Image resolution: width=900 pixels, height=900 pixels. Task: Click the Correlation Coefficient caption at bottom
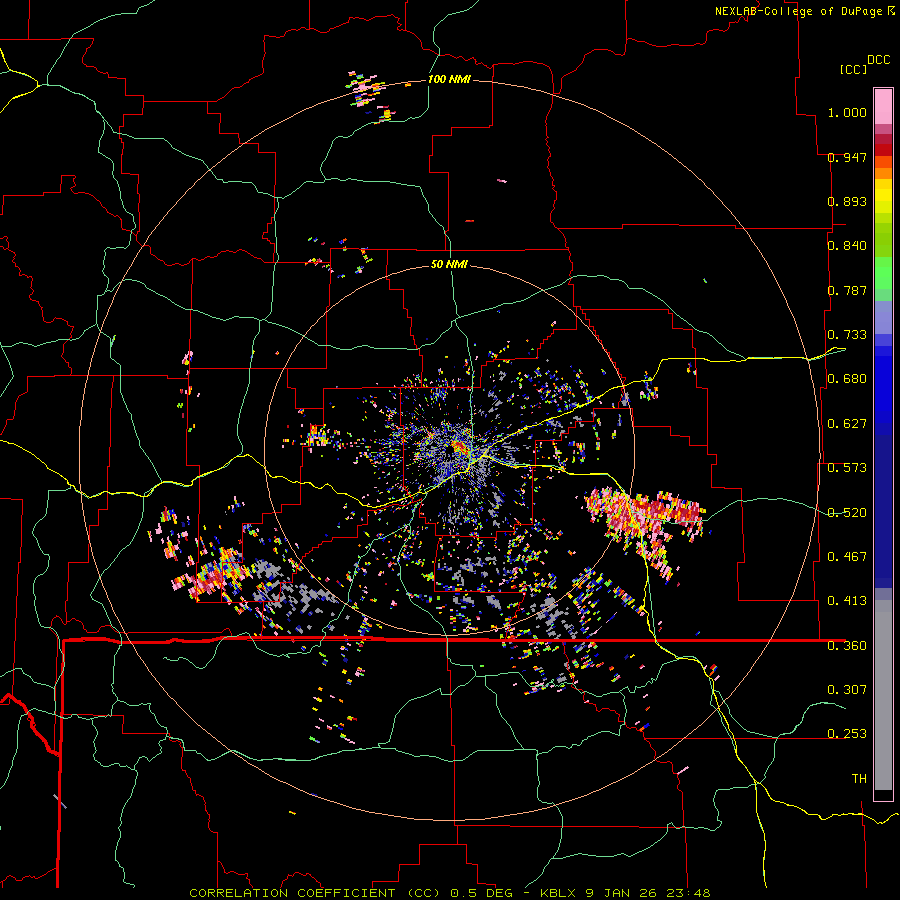coord(449,893)
